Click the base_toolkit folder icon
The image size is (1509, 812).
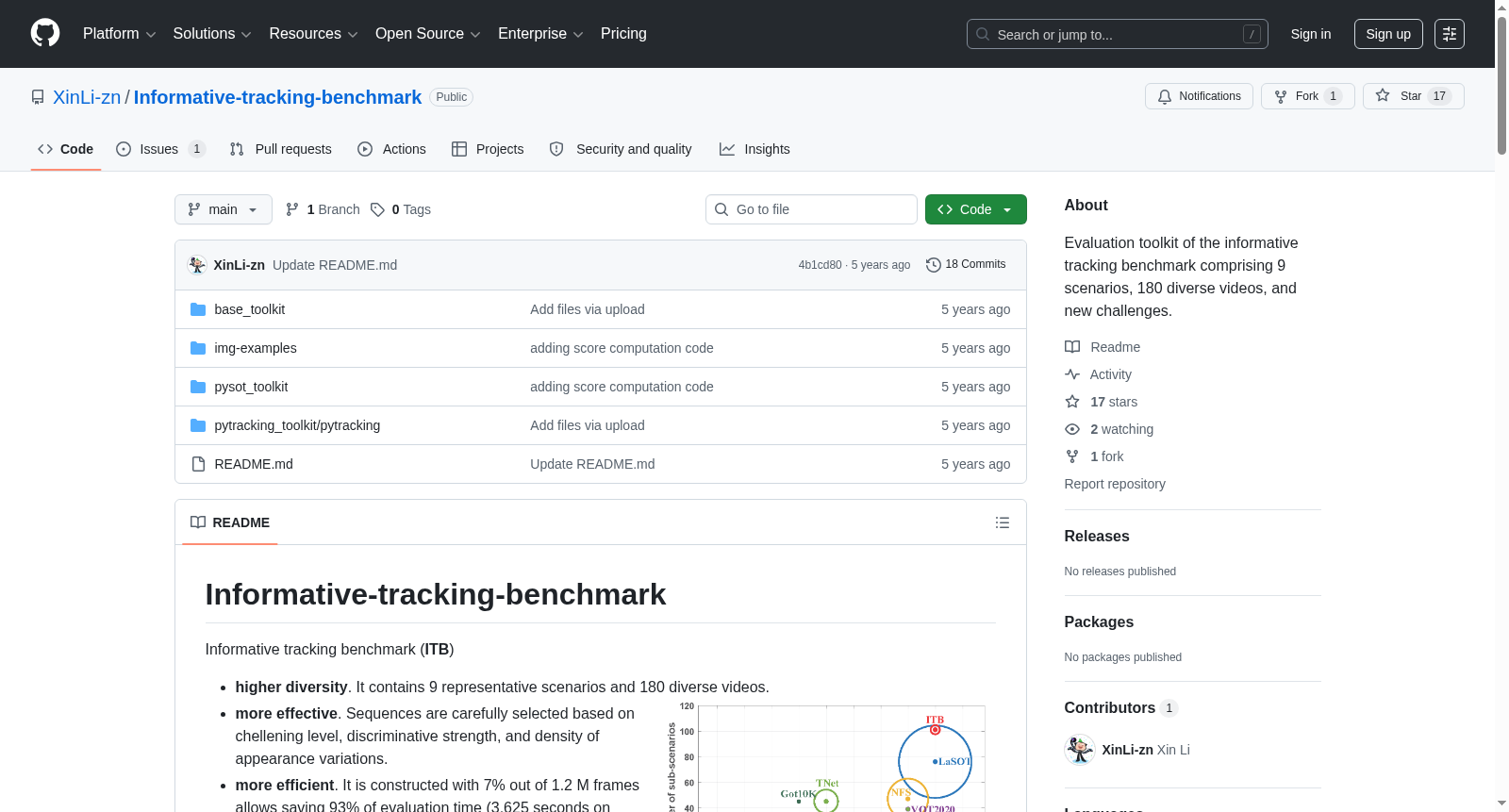pyautogui.click(x=198, y=309)
